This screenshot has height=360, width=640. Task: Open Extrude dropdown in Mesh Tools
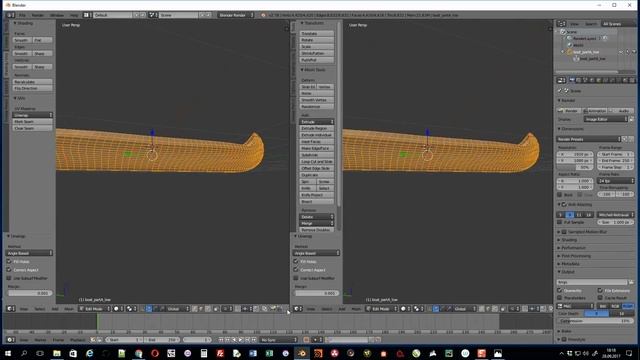click(317, 122)
